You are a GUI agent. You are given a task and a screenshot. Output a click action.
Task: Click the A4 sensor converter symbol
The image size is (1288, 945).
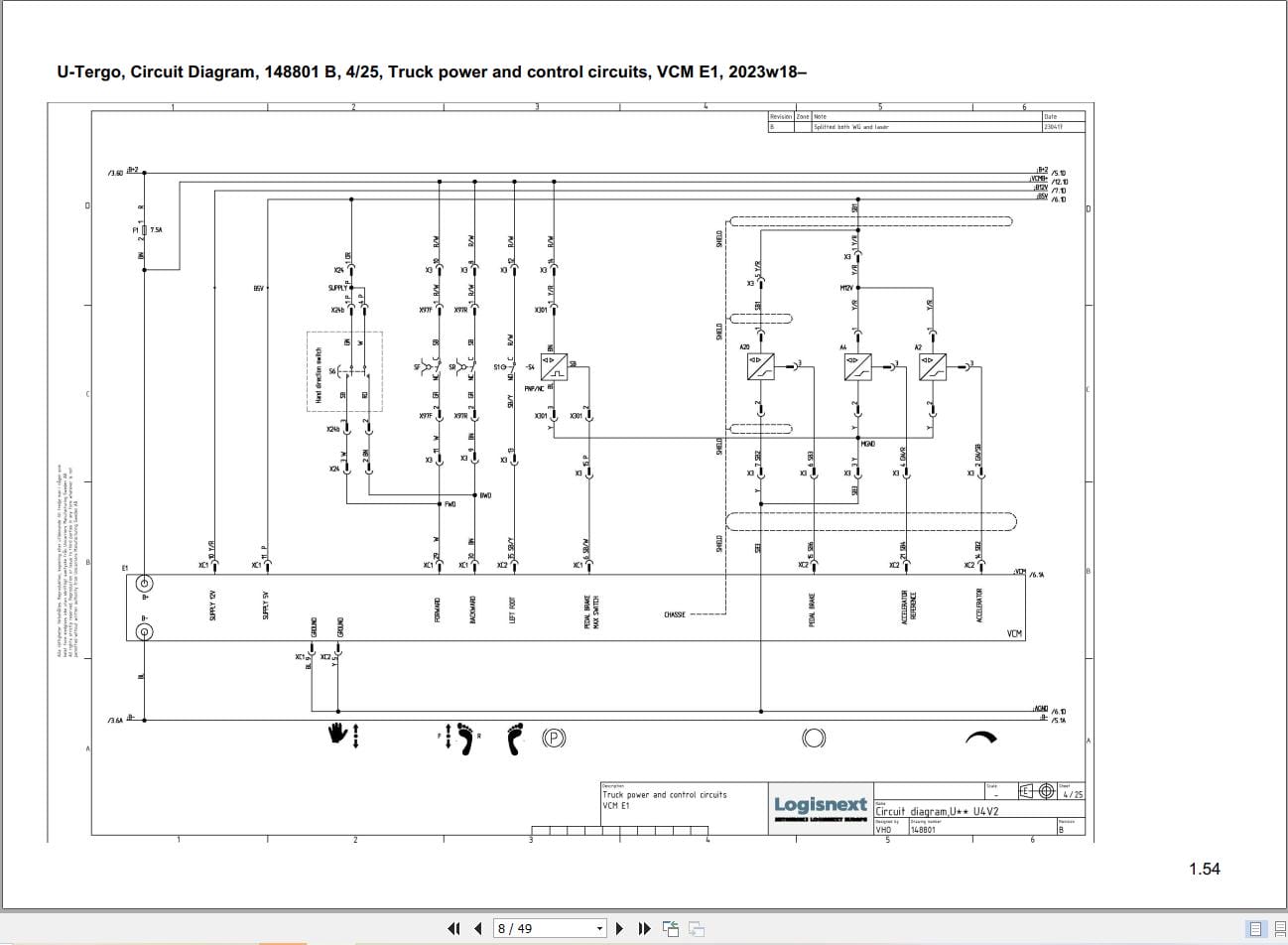click(x=857, y=367)
